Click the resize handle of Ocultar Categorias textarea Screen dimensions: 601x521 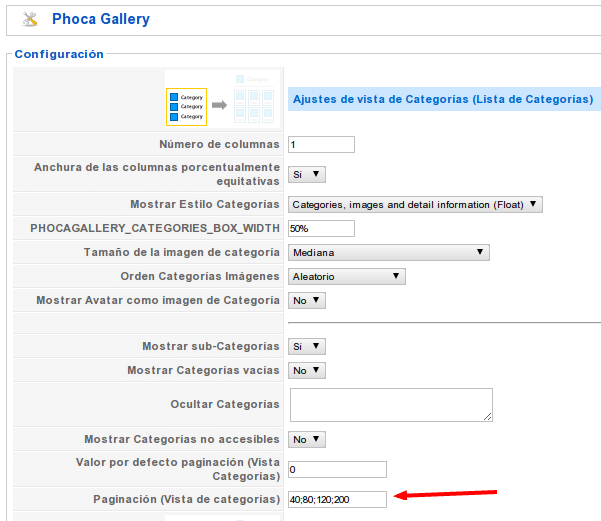pos(488,417)
